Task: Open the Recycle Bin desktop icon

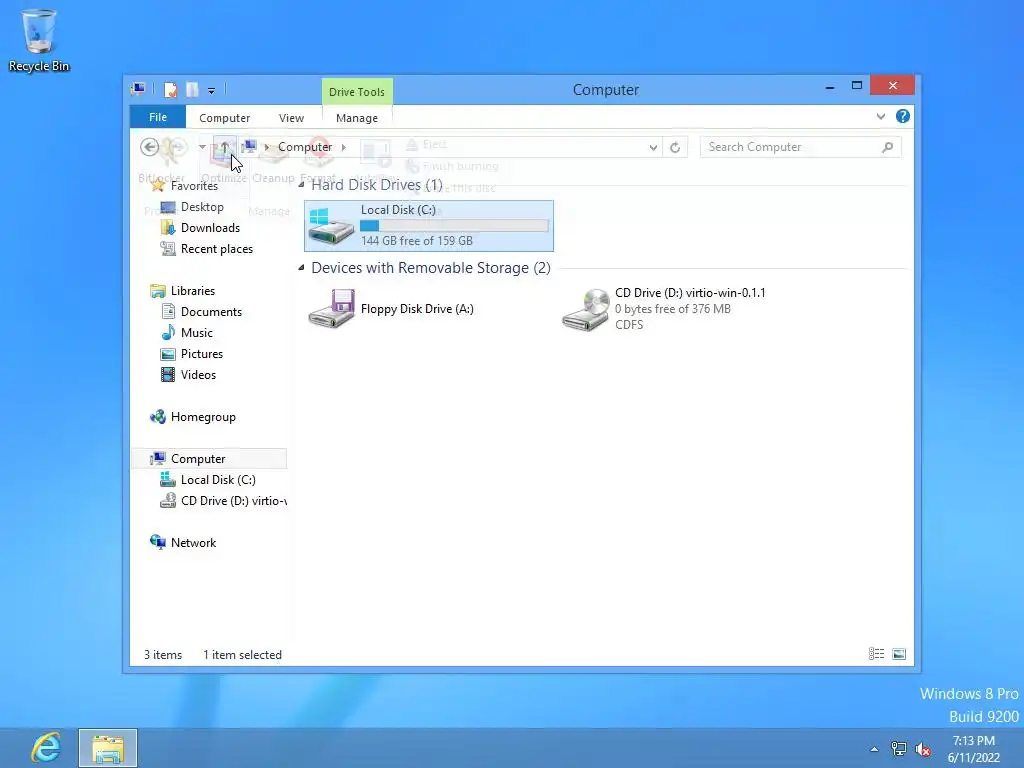Action: (39, 40)
